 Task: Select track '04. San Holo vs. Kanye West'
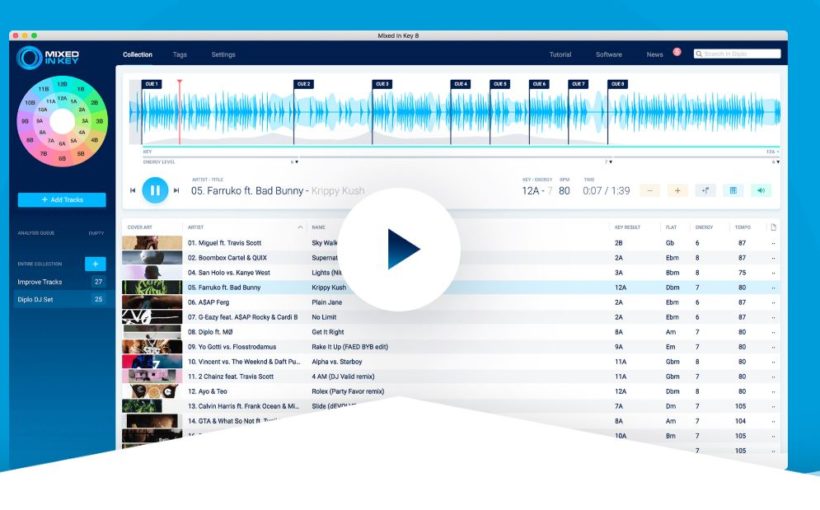[x=229, y=273]
